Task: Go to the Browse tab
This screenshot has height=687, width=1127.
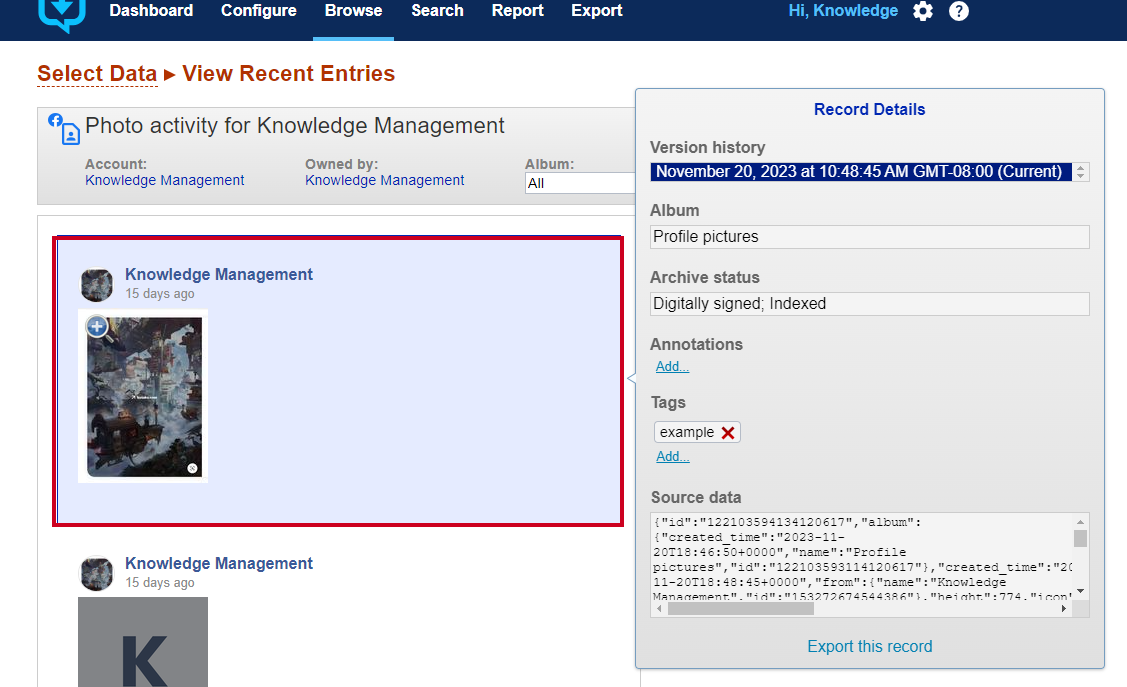Action: click(354, 11)
